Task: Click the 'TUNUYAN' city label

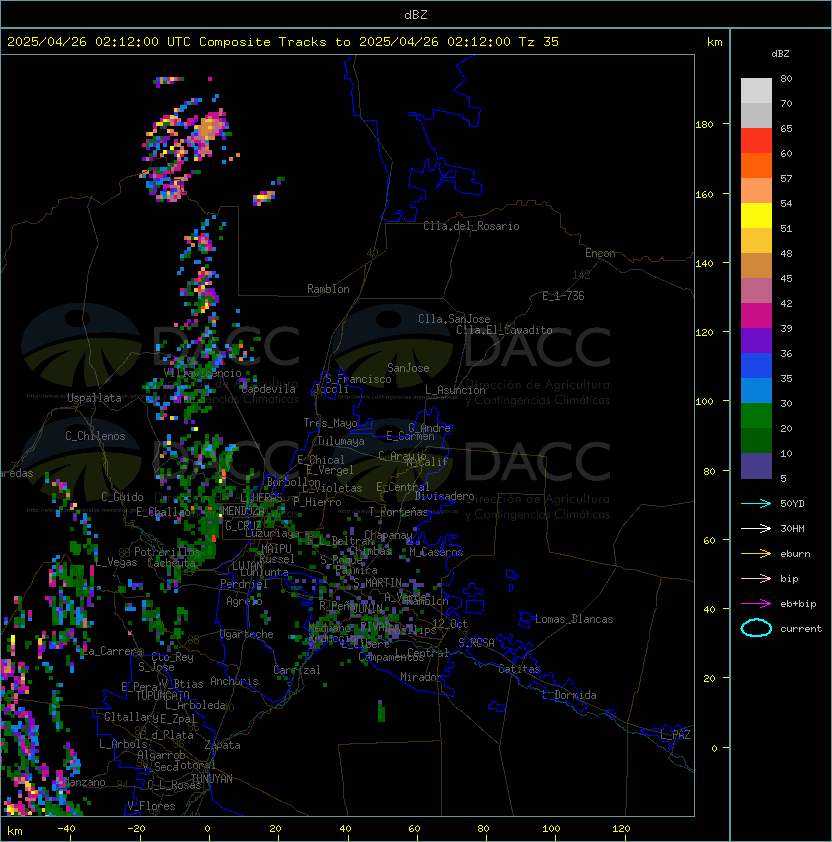Action: [212, 779]
